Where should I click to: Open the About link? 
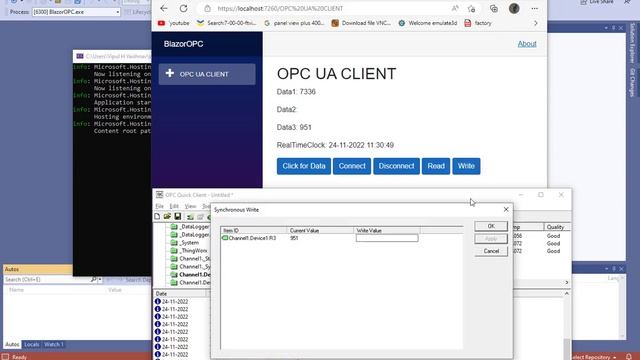(x=527, y=44)
